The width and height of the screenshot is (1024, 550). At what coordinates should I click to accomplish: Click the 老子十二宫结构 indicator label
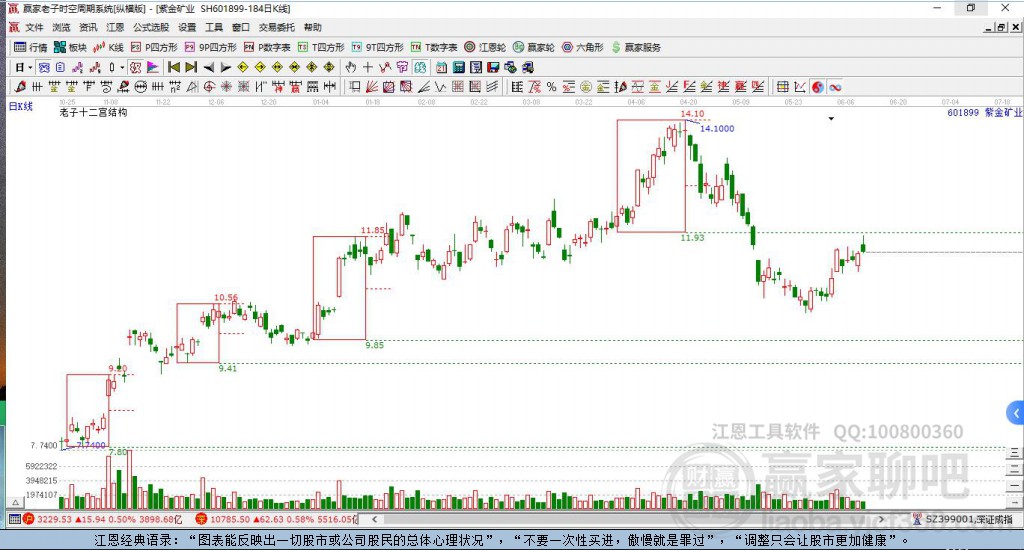point(93,112)
